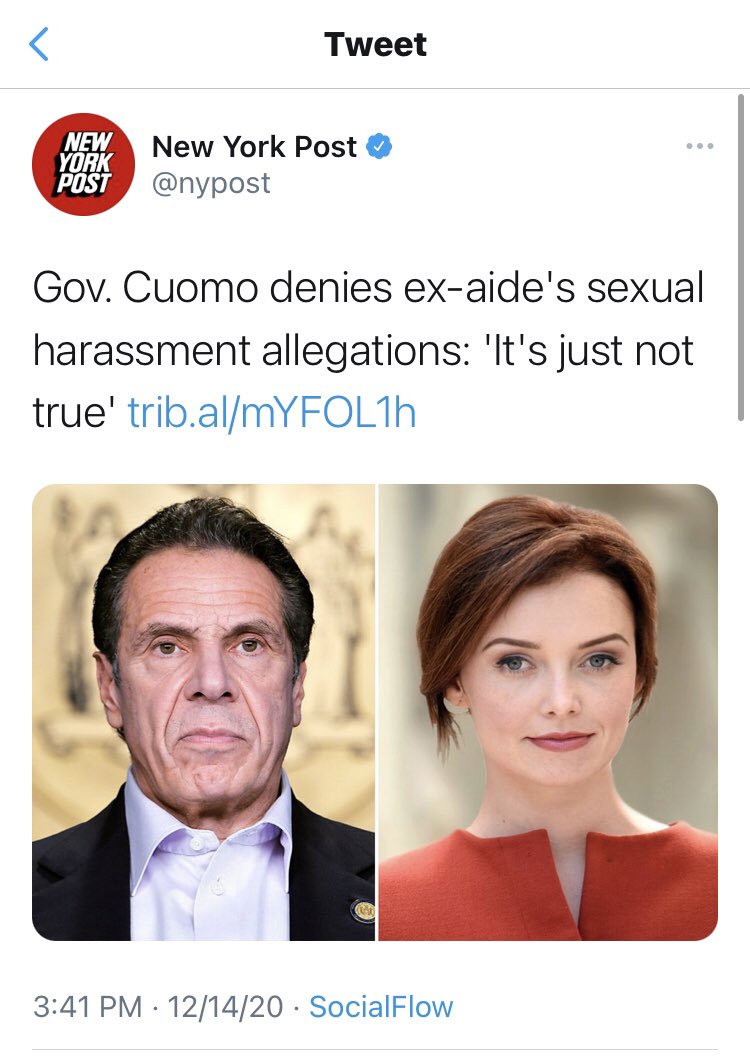Screen dimensions: 750x1064
Task: Open the New York Post profile avatar
Action: [x=83, y=164]
